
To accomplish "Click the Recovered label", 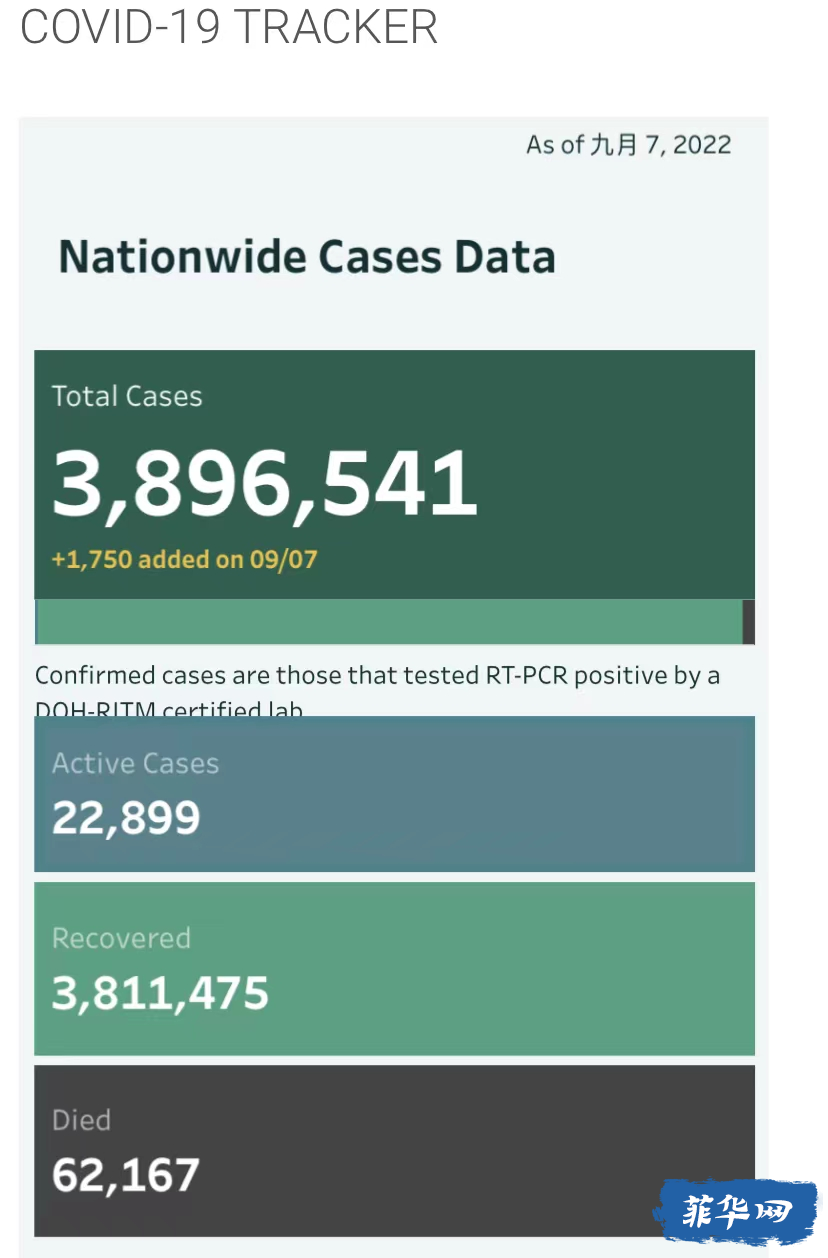I will [x=121, y=938].
